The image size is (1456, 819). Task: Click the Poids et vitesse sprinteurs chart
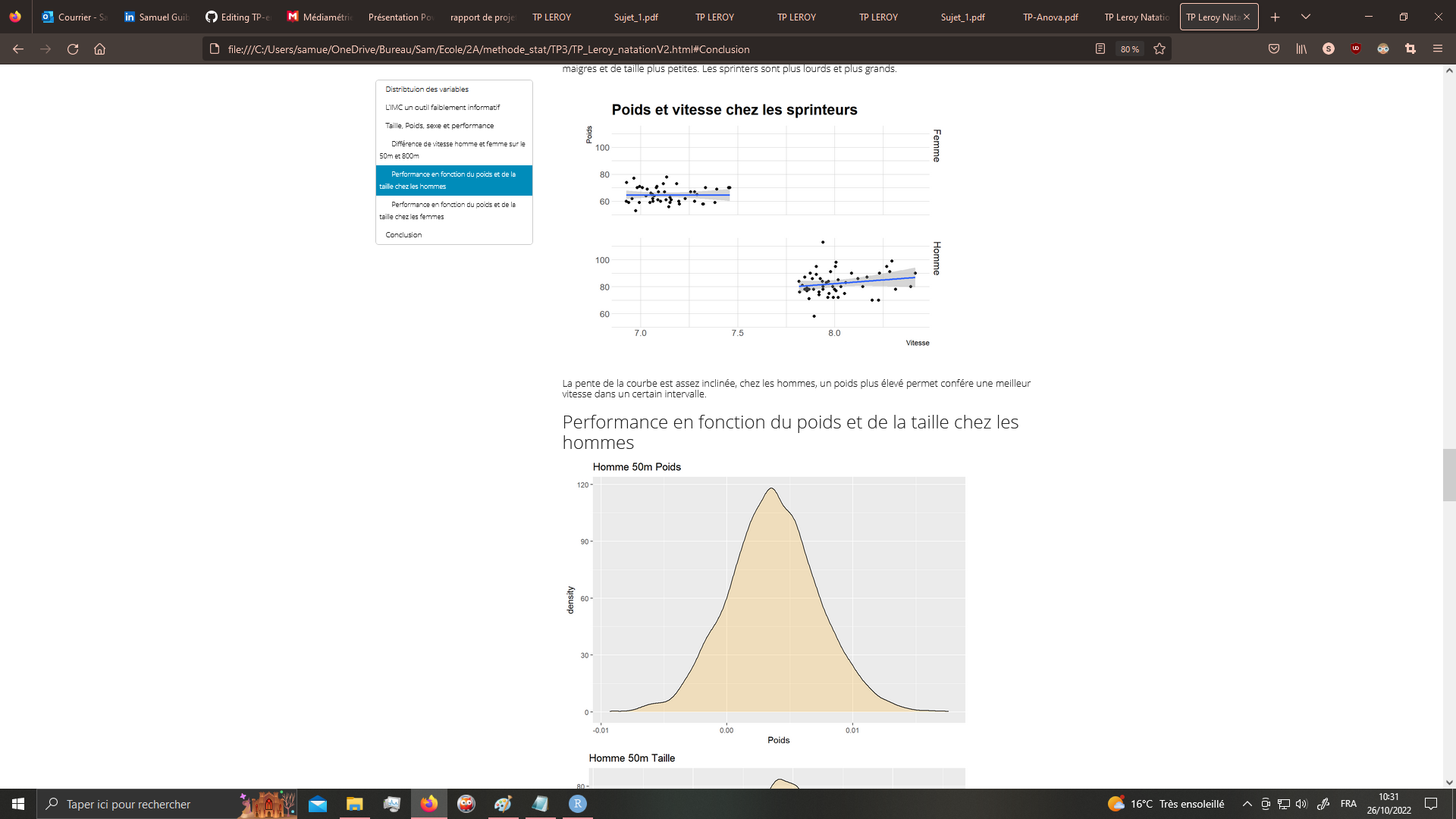pos(762,226)
